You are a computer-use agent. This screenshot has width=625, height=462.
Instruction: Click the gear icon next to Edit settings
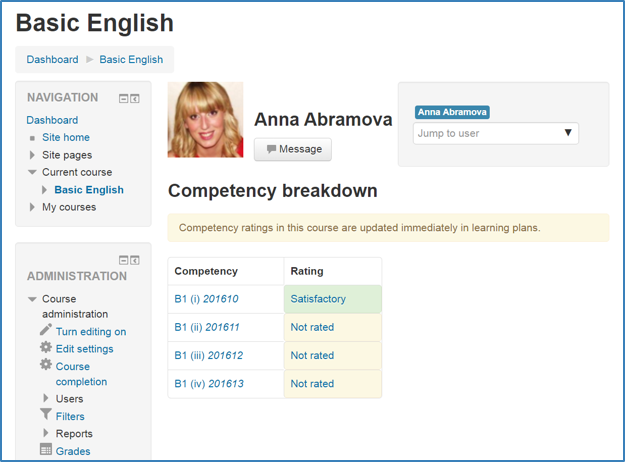pyautogui.click(x=46, y=348)
